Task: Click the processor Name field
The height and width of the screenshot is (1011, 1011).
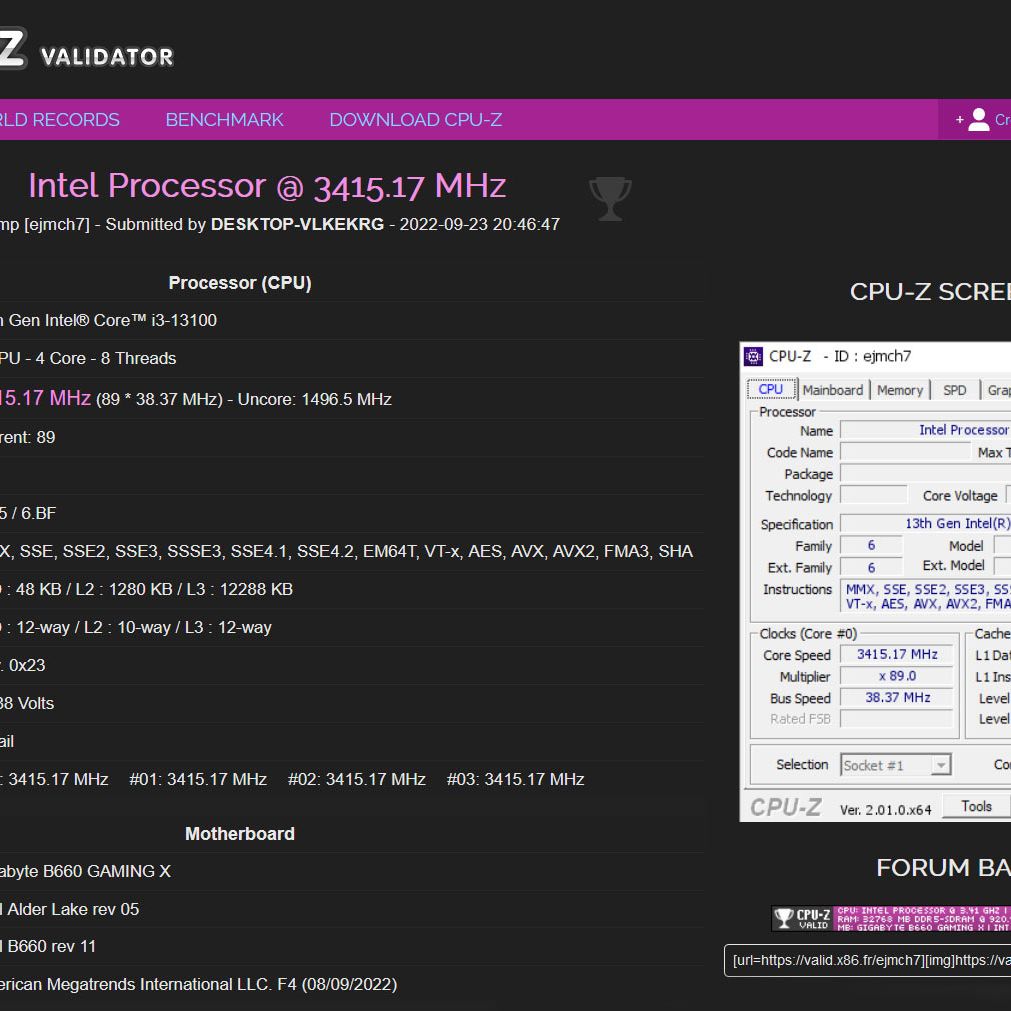Action: (x=925, y=430)
